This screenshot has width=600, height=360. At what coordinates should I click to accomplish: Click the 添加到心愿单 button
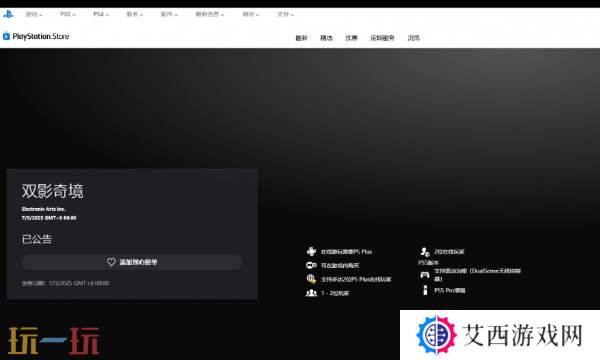click(x=132, y=262)
